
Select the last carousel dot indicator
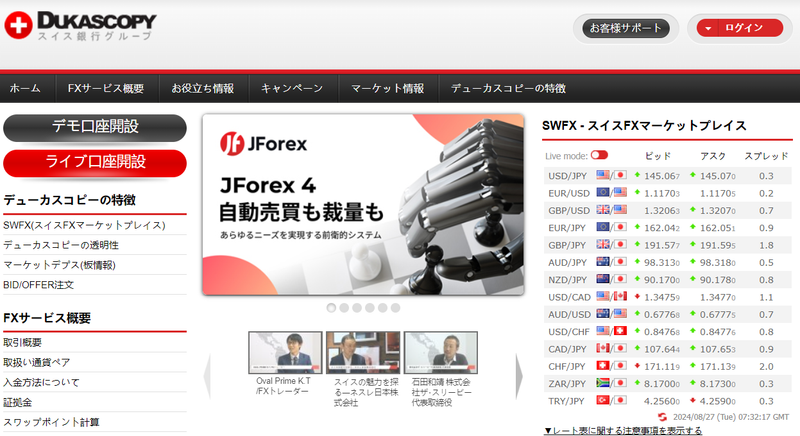[395, 308]
